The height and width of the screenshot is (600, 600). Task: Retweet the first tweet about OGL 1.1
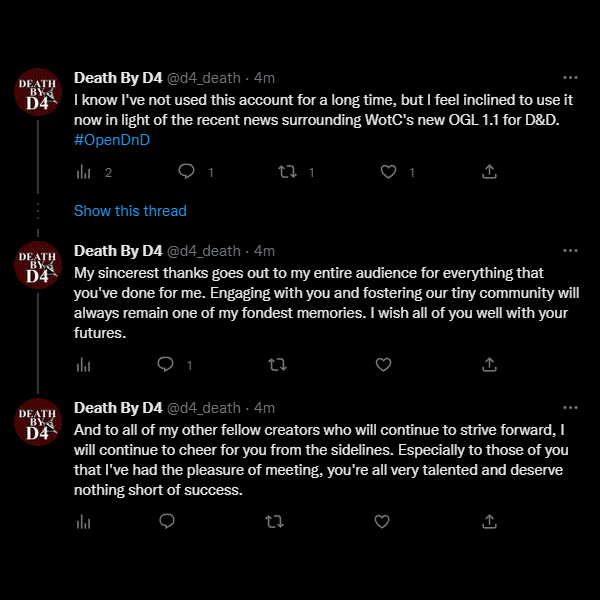[x=287, y=172]
